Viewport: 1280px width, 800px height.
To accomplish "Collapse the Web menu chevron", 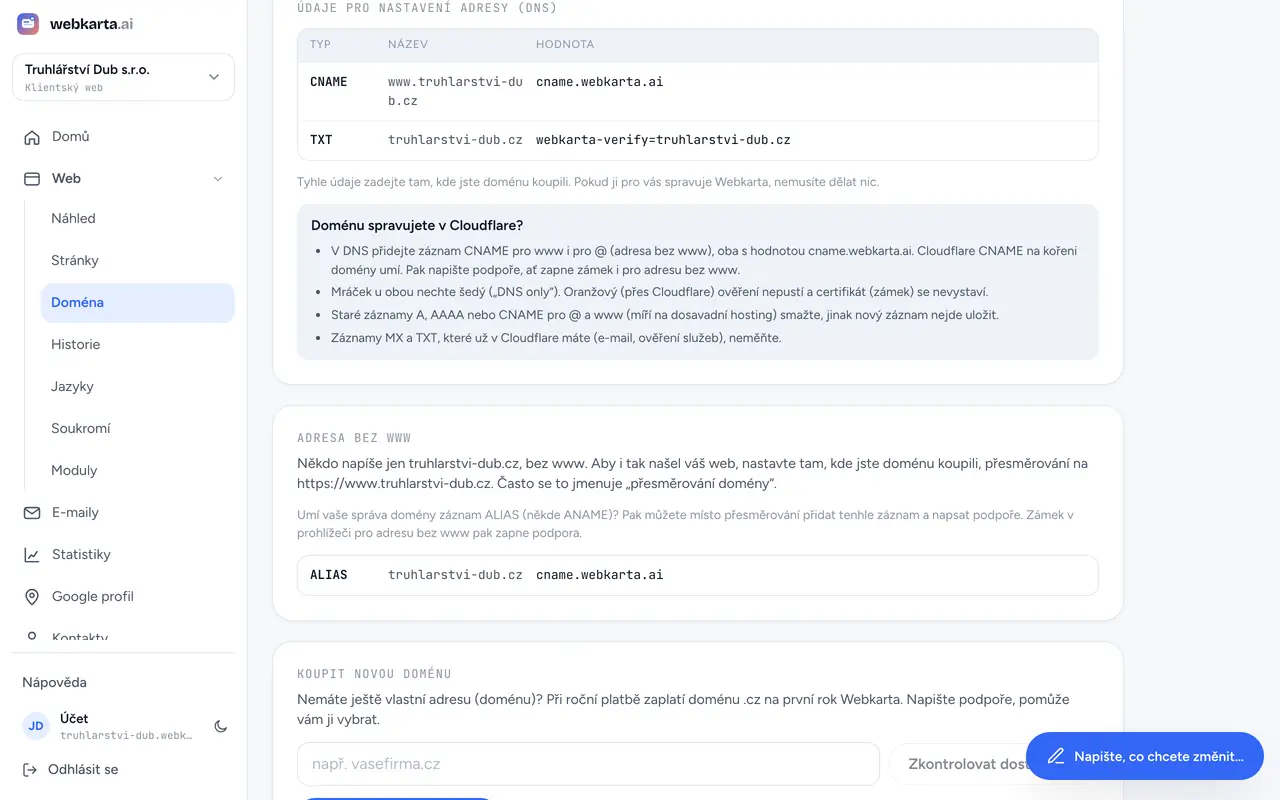I will click(218, 179).
